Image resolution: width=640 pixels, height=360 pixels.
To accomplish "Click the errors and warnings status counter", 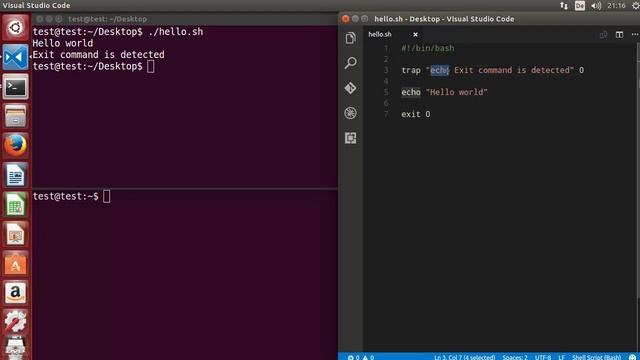I will tap(361, 357).
